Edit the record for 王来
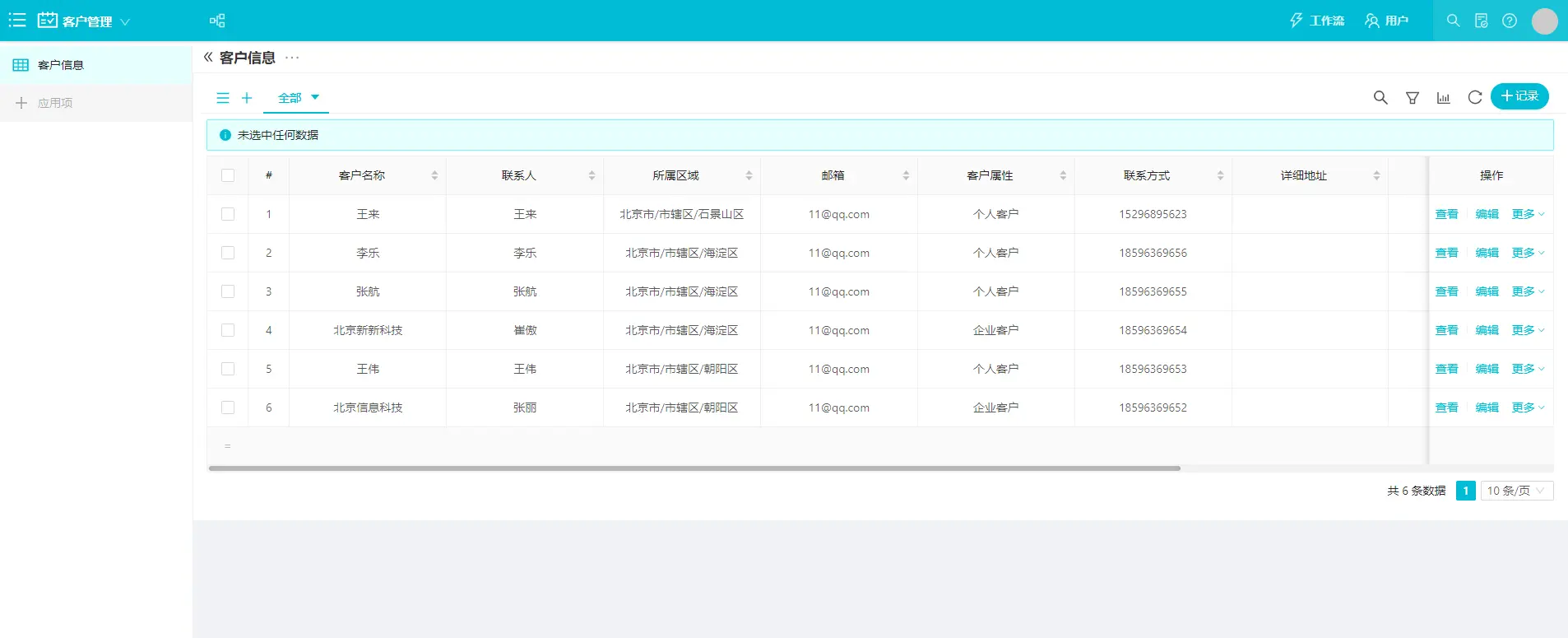Screen dimensions: 1568x638 (x=1487, y=214)
